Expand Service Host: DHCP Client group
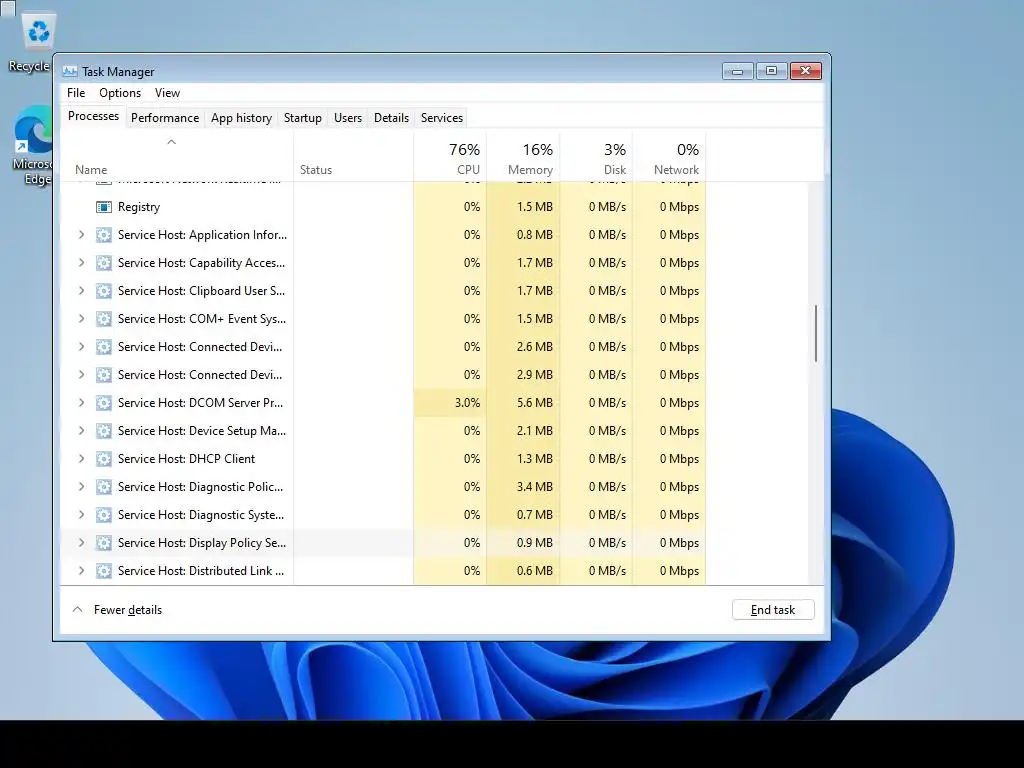The height and width of the screenshot is (768, 1024). [x=82, y=458]
